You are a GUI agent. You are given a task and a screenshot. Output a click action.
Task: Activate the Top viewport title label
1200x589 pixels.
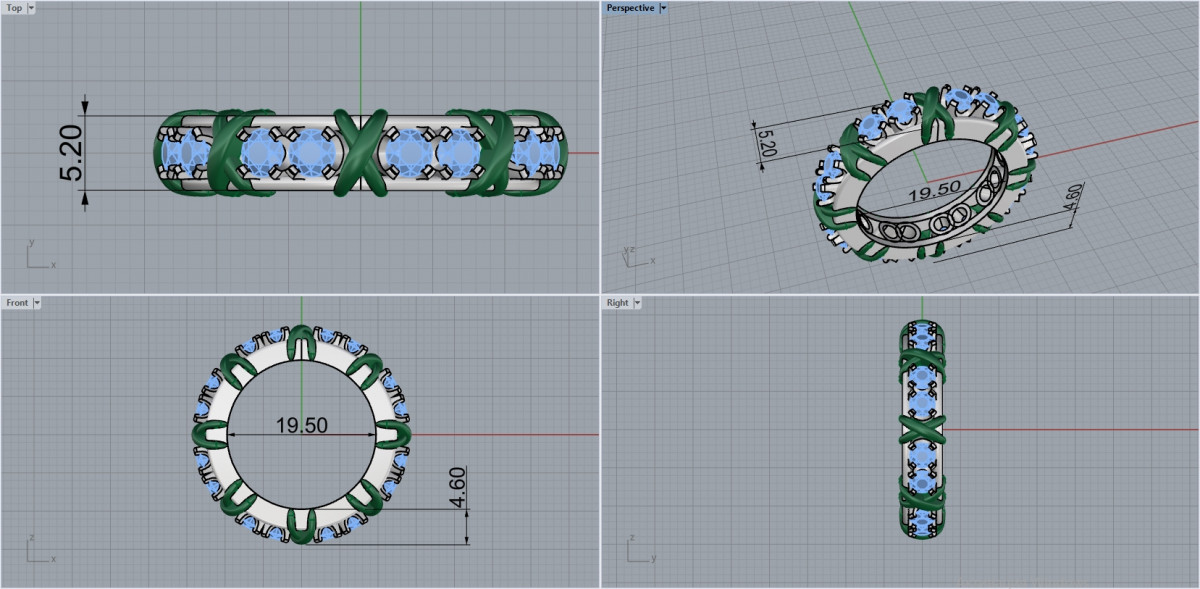pyautogui.click(x=14, y=8)
